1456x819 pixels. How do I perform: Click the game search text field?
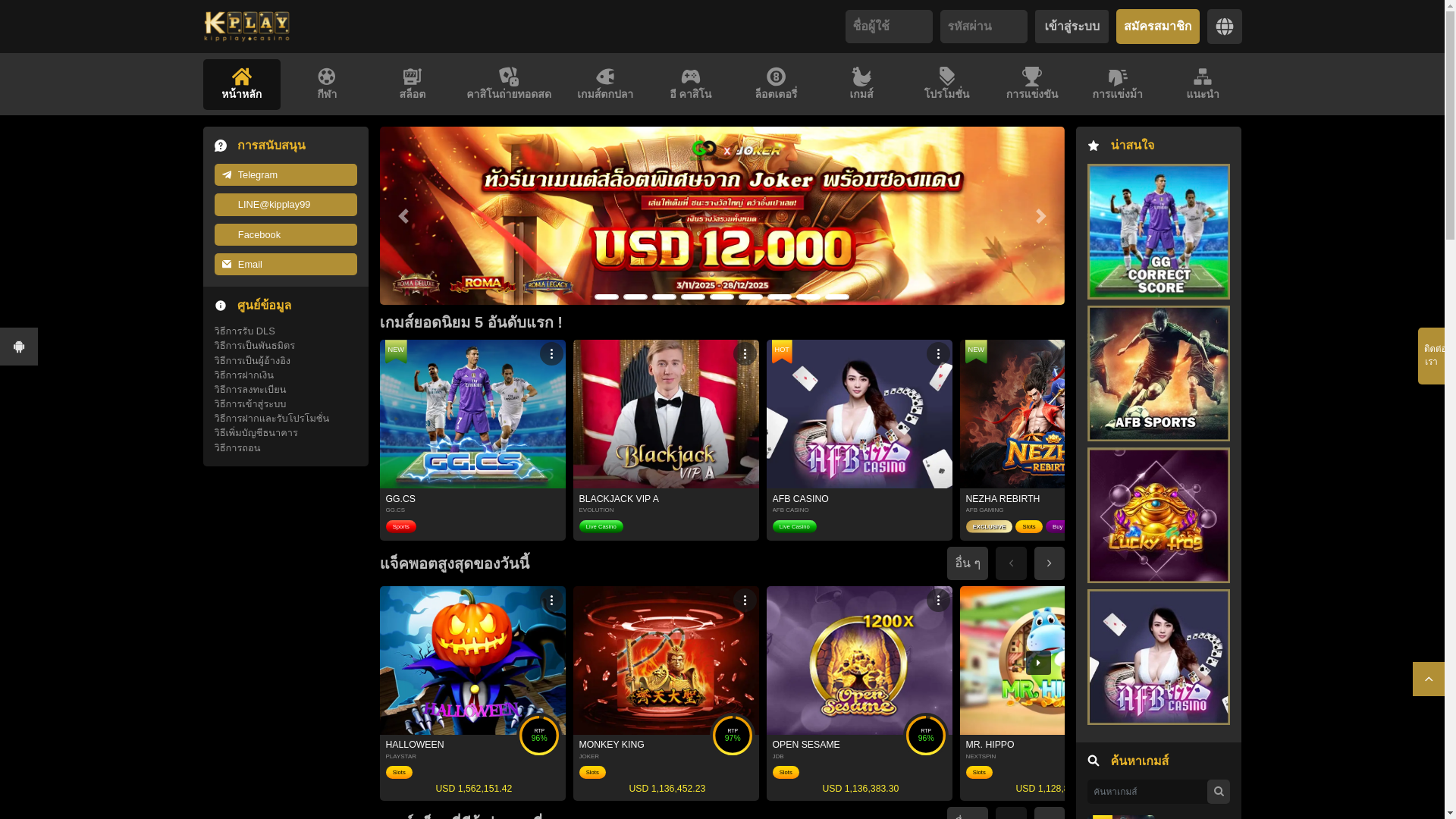point(1147,792)
